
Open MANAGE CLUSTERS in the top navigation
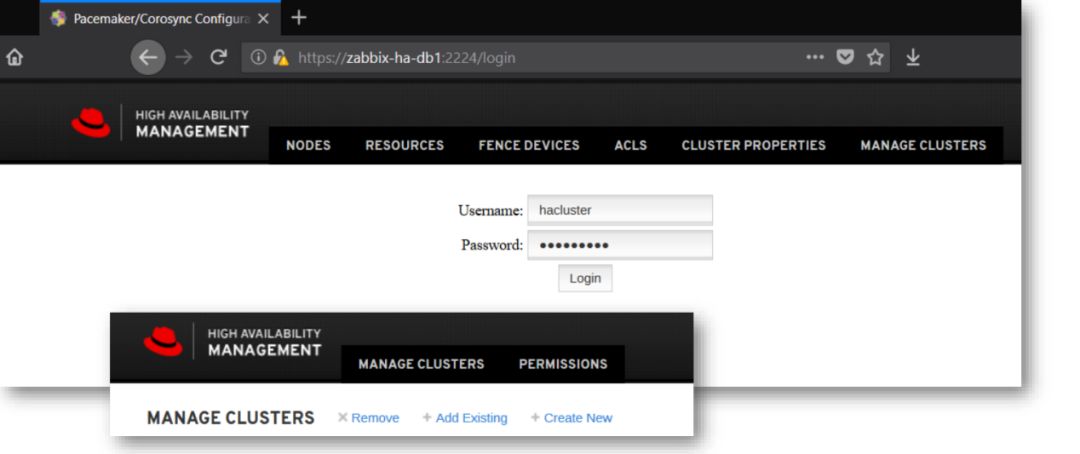click(x=923, y=145)
